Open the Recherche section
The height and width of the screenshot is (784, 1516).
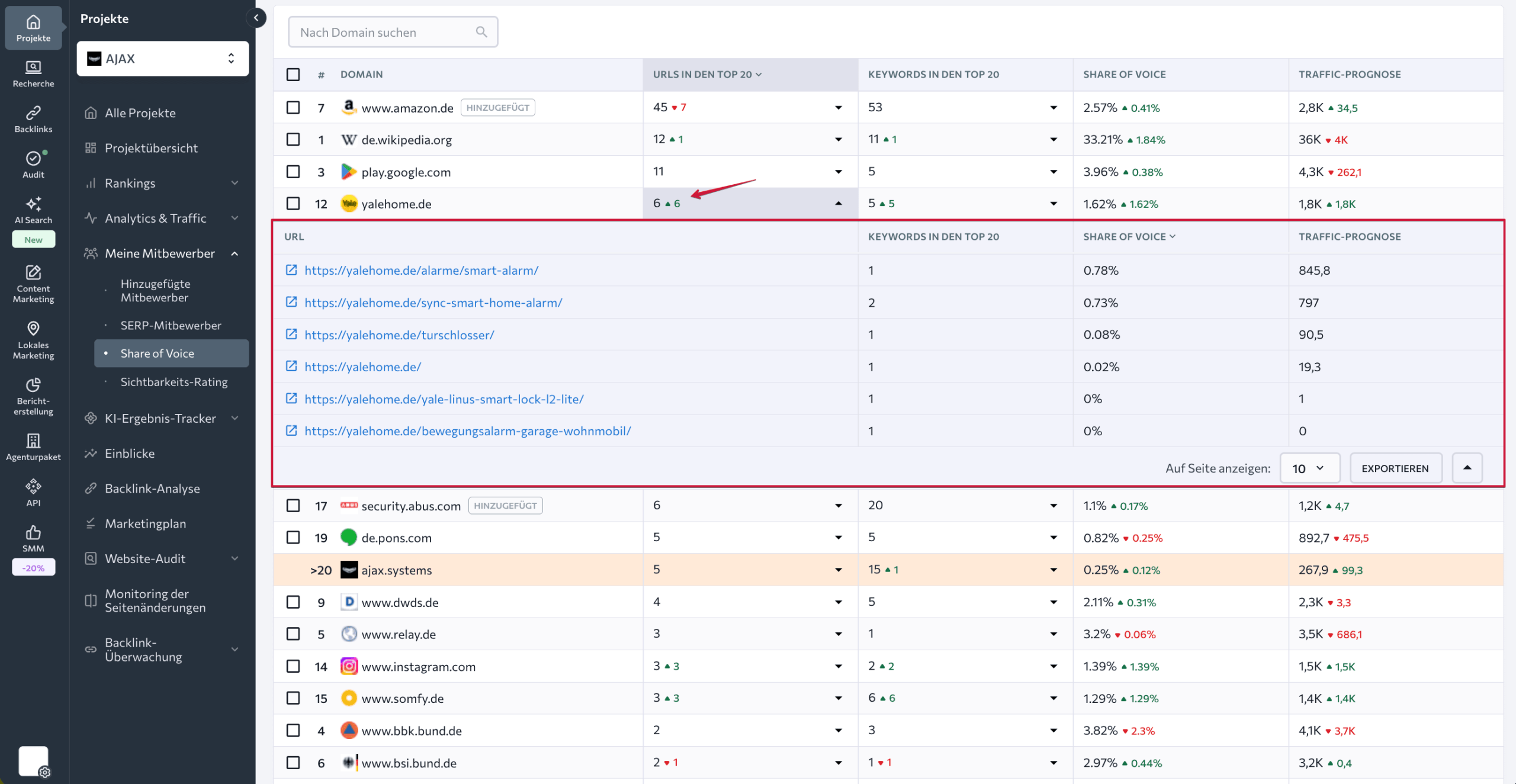[x=33, y=73]
